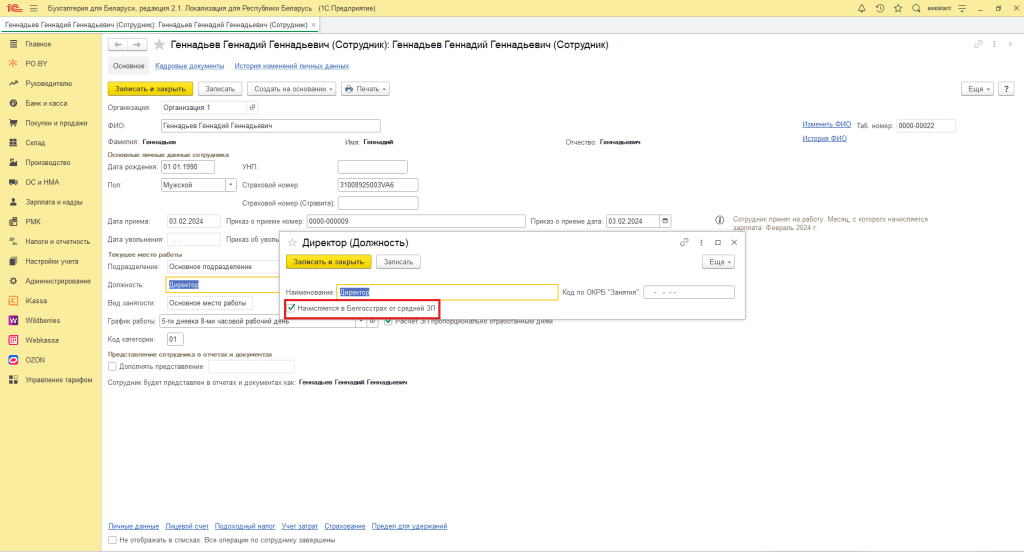Viewport: 1024px width, 552px height.
Task: Click Записать in employee form
Action: pyautogui.click(x=220, y=89)
